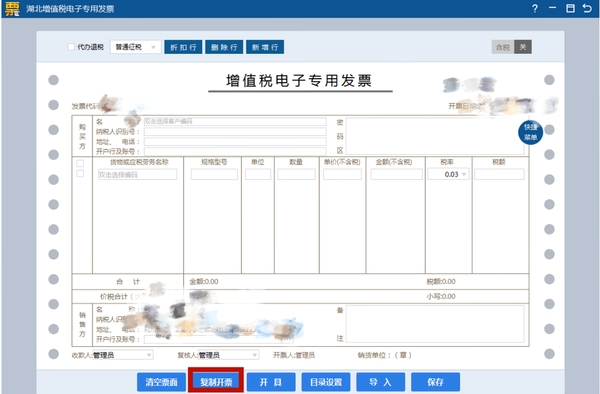Image resolution: width=600 pixels, height=394 pixels.
Task: Click the return arrow icon in title bar
Action: click(x=587, y=8)
